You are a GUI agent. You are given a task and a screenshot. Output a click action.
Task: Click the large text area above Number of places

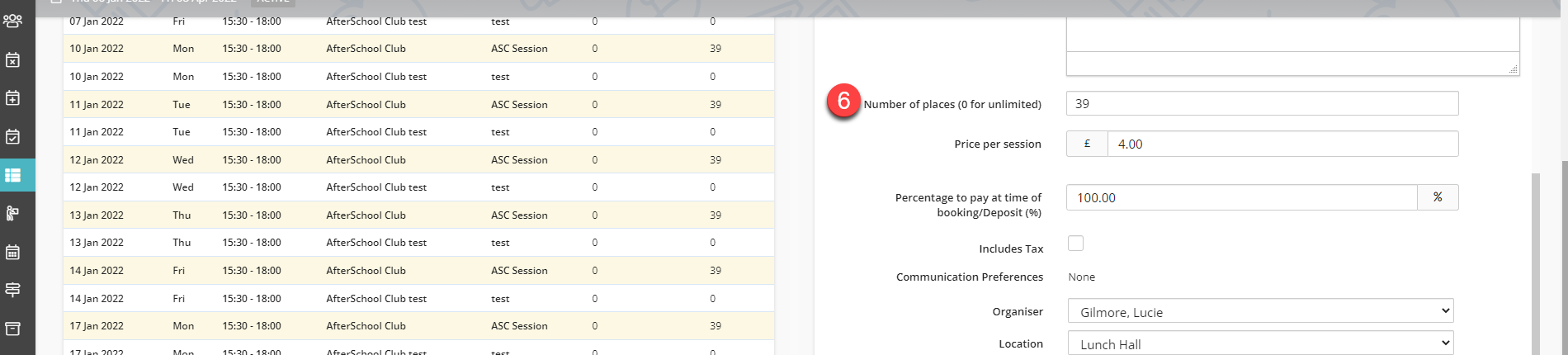pyautogui.click(x=1292, y=33)
